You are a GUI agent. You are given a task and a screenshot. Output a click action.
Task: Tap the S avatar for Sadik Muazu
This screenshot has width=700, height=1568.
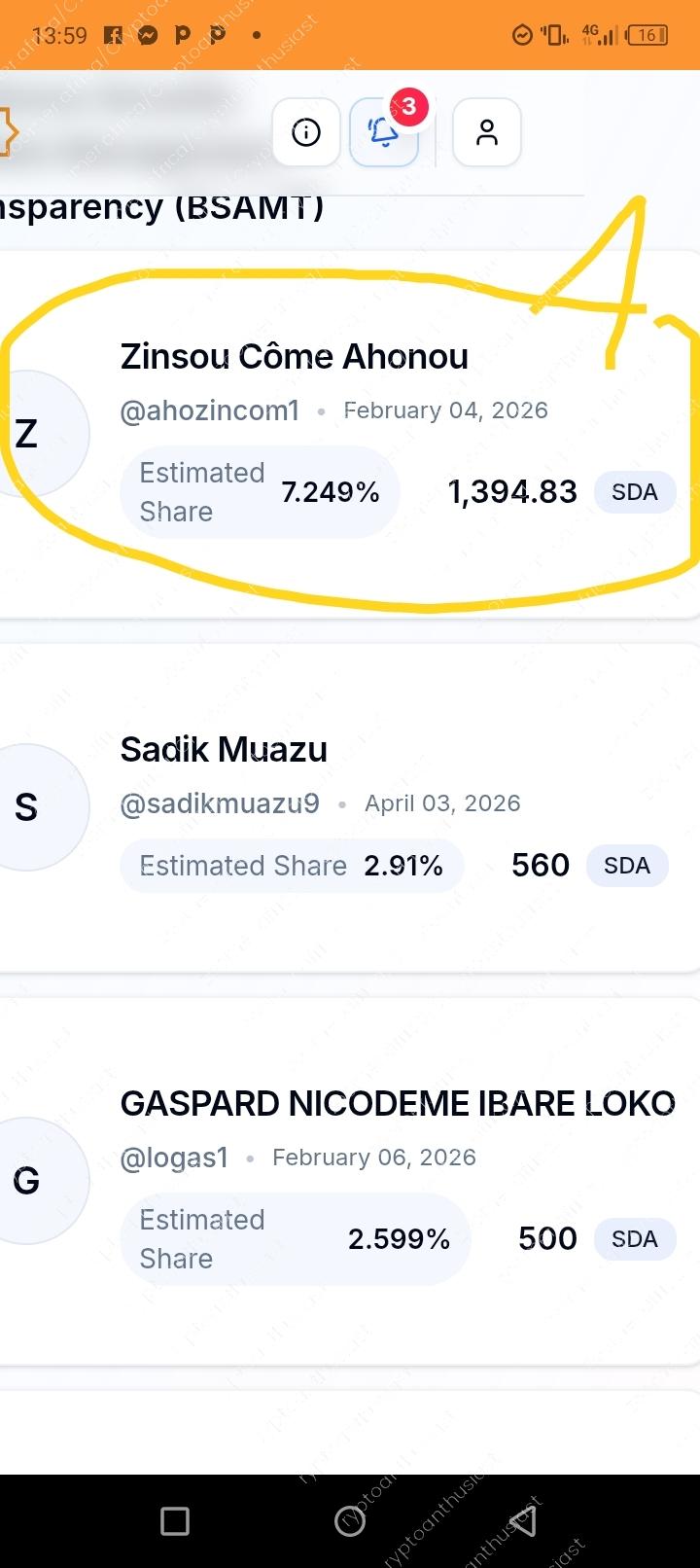(x=39, y=806)
